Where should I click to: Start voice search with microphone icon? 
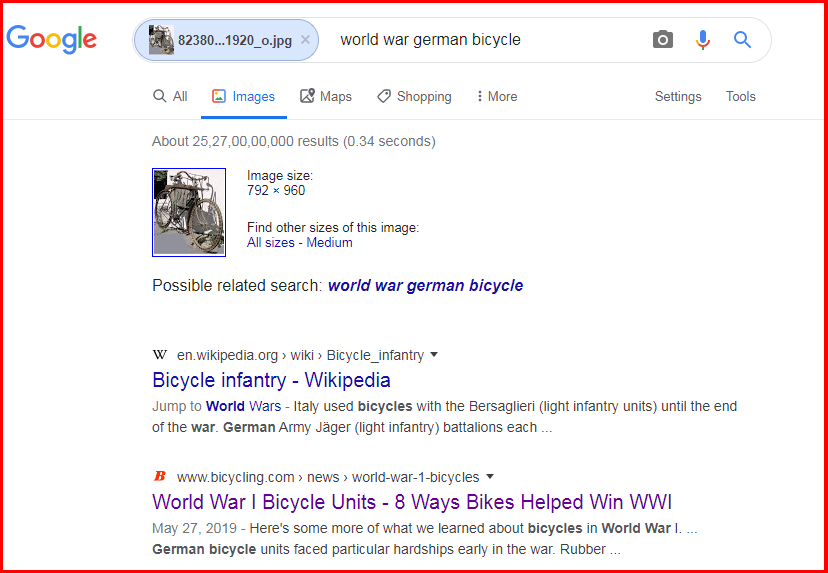(x=703, y=40)
